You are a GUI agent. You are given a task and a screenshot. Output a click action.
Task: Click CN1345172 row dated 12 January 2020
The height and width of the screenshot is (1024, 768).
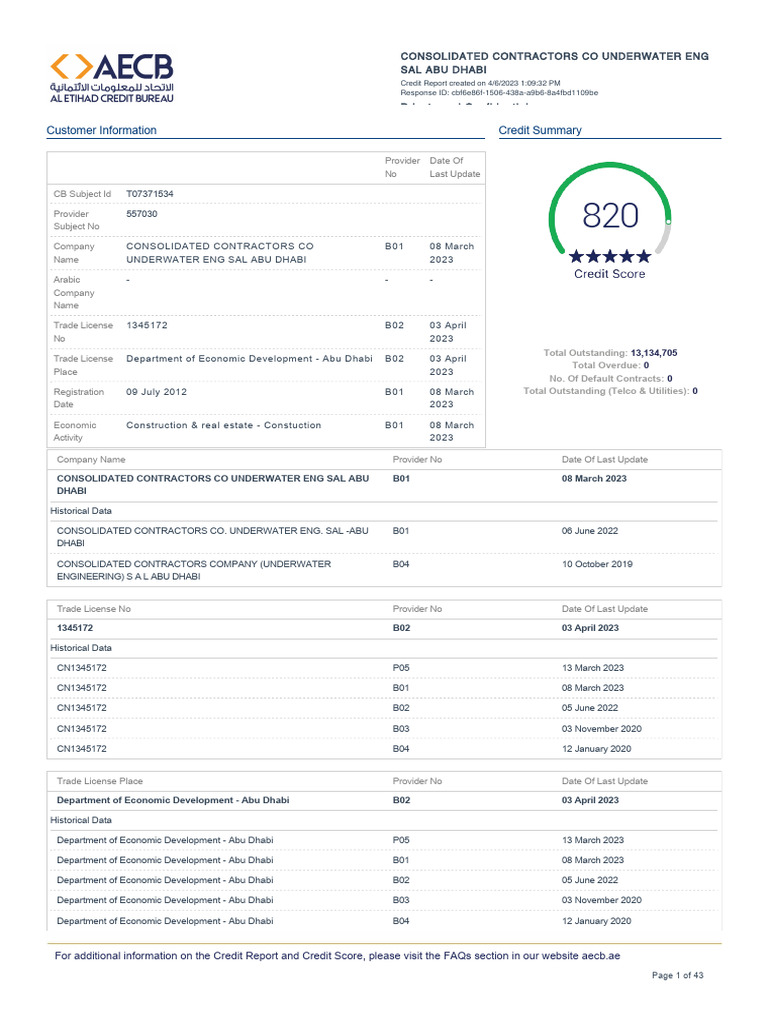(384, 748)
